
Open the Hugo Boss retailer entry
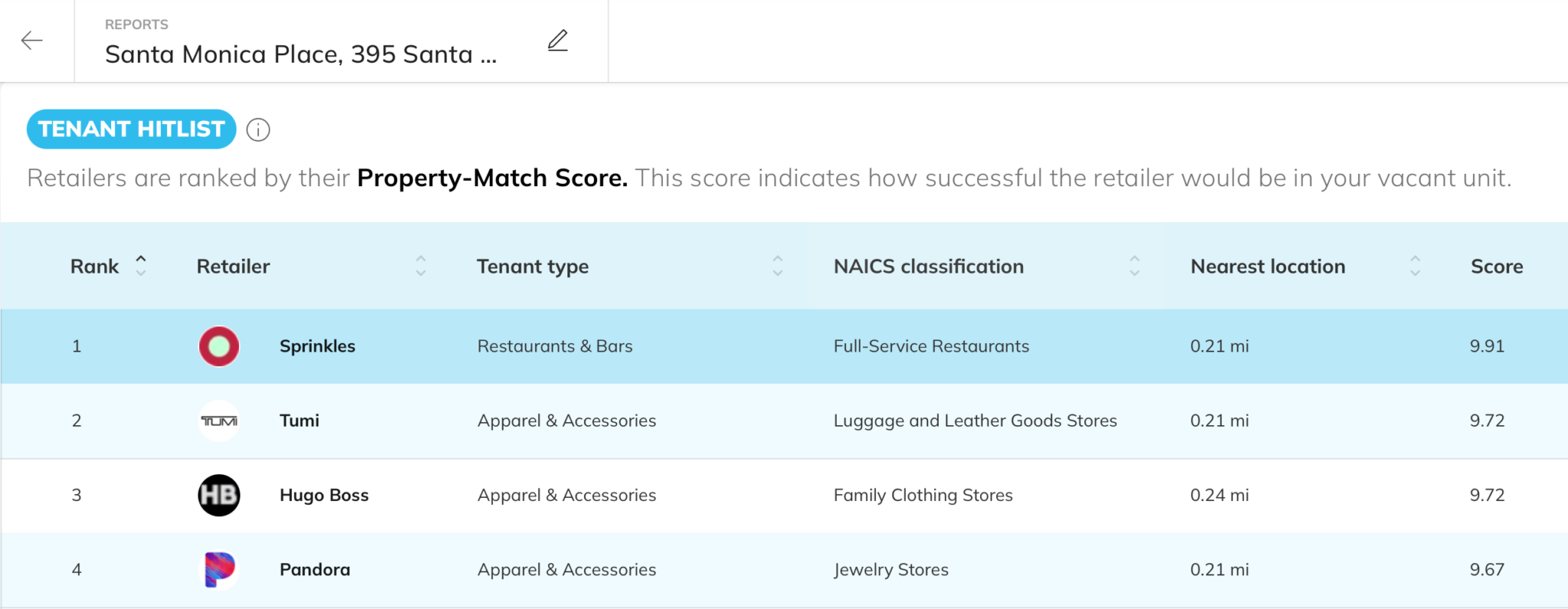pos(324,496)
